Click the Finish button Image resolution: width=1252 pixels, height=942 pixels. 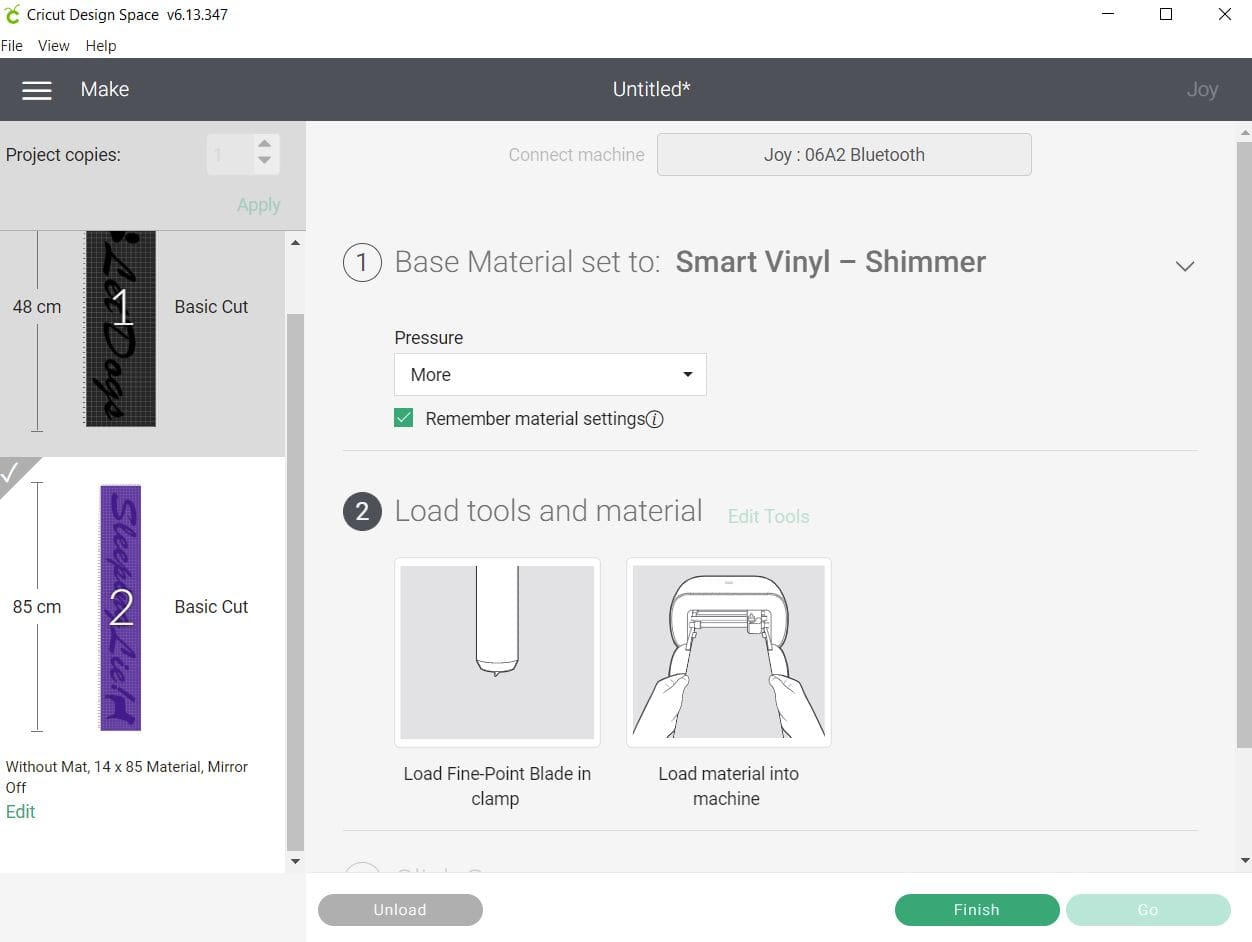pyautogui.click(x=977, y=910)
